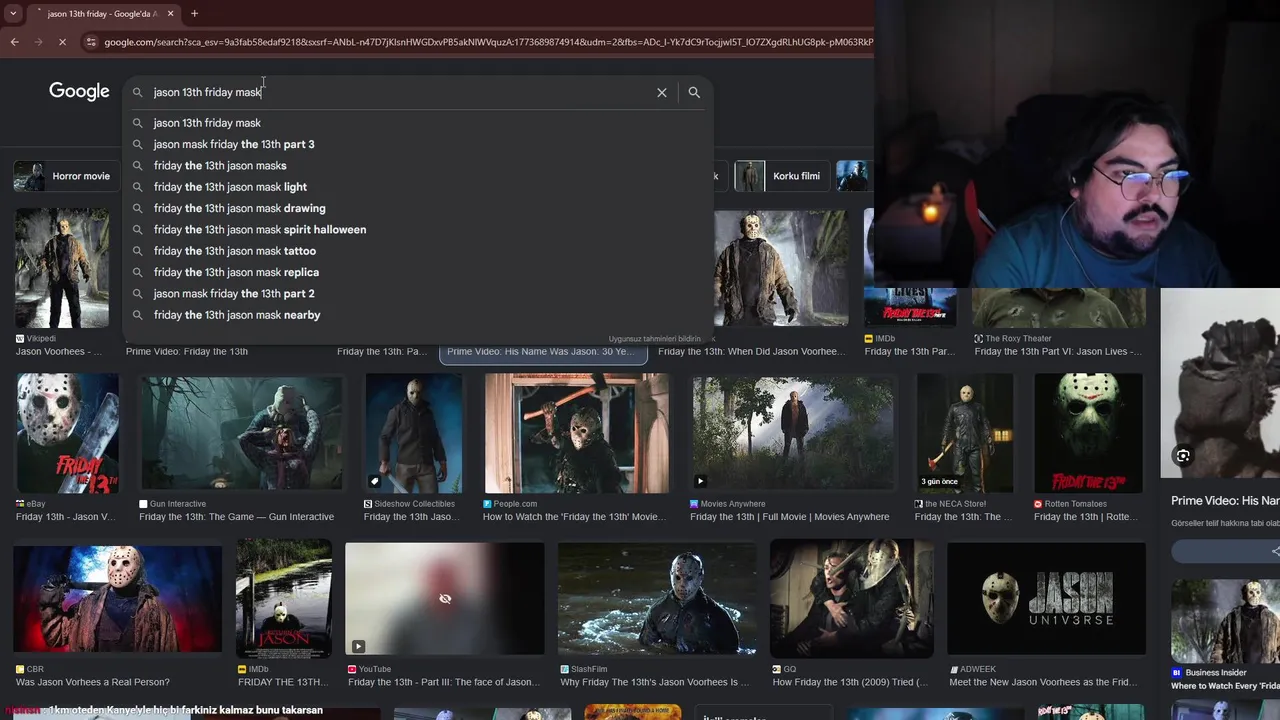The image size is (1280, 720).
Task: Click the Business Insider favicon in the side panel
Action: 1177,673
